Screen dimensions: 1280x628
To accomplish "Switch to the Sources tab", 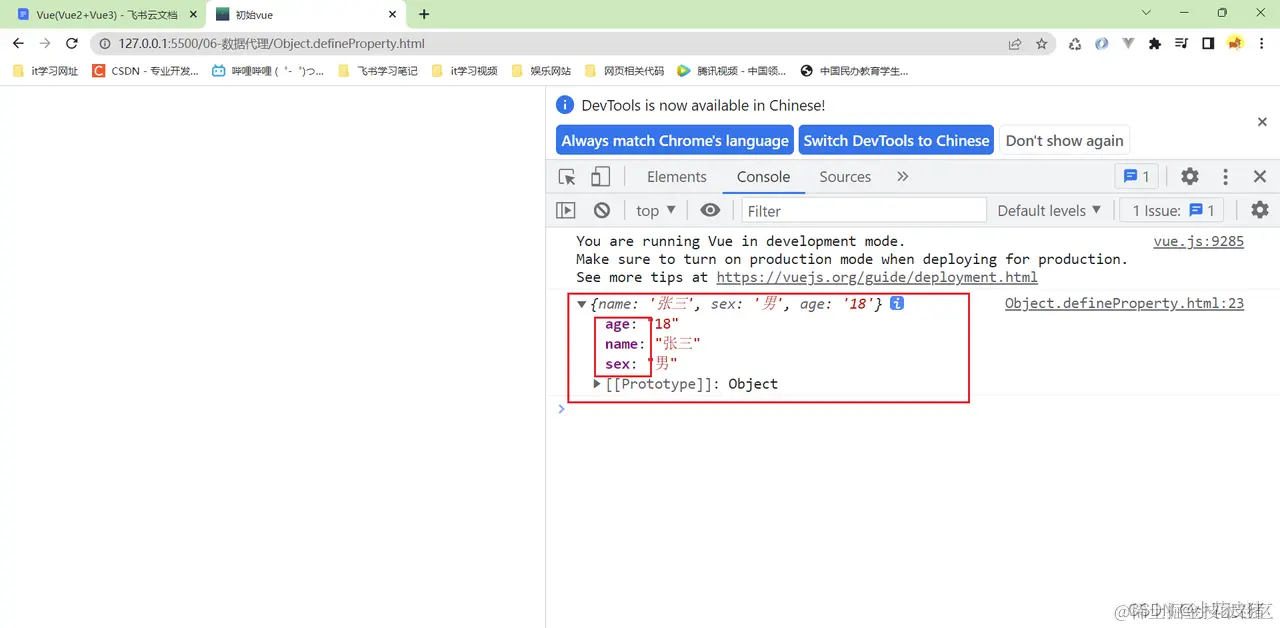I will (845, 177).
